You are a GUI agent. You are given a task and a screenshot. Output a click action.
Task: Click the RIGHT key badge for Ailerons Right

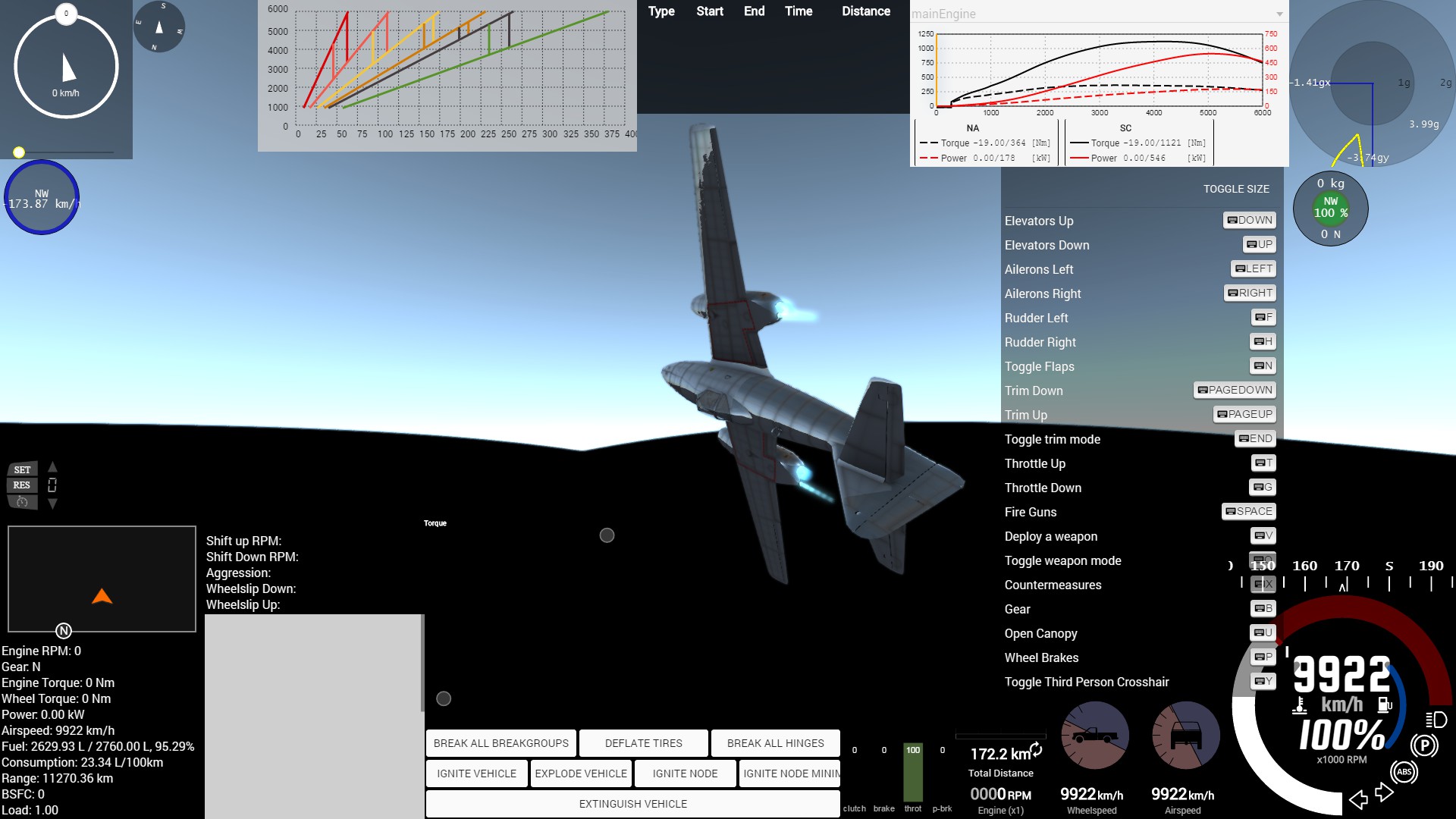point(1250,293)
